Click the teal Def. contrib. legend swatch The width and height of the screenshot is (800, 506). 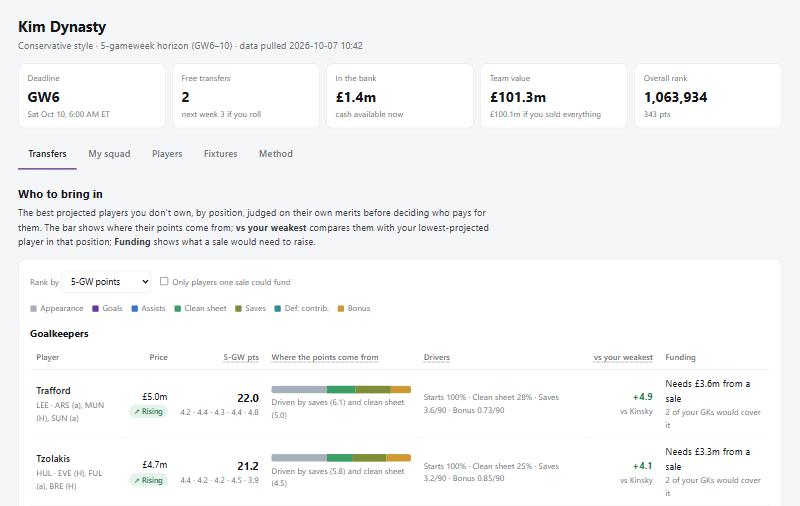pyautogui.click(x=278, y=309)
